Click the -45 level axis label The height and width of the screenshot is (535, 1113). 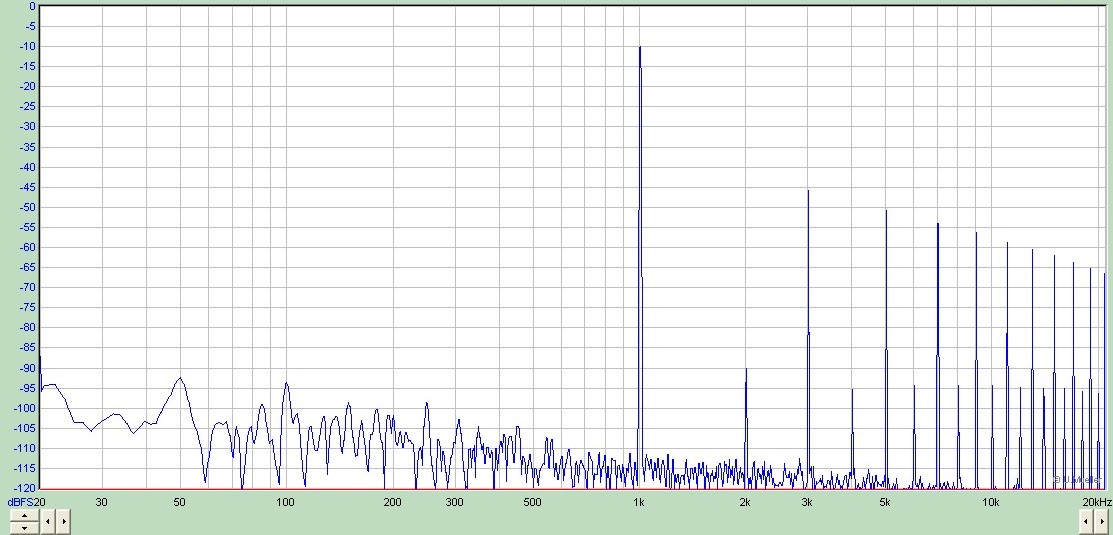click(x=27, y=187)
